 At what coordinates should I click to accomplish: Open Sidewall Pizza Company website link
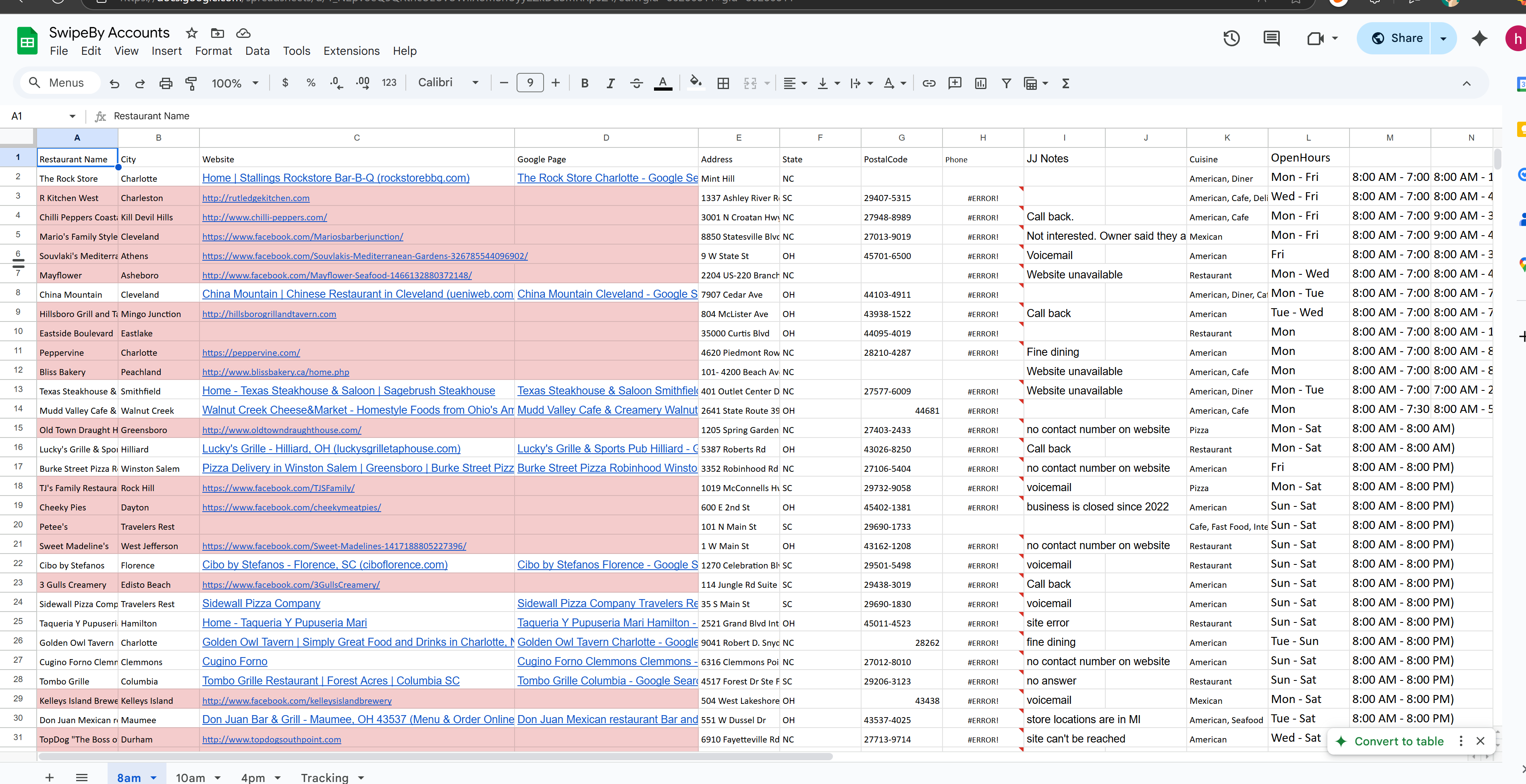261,604
